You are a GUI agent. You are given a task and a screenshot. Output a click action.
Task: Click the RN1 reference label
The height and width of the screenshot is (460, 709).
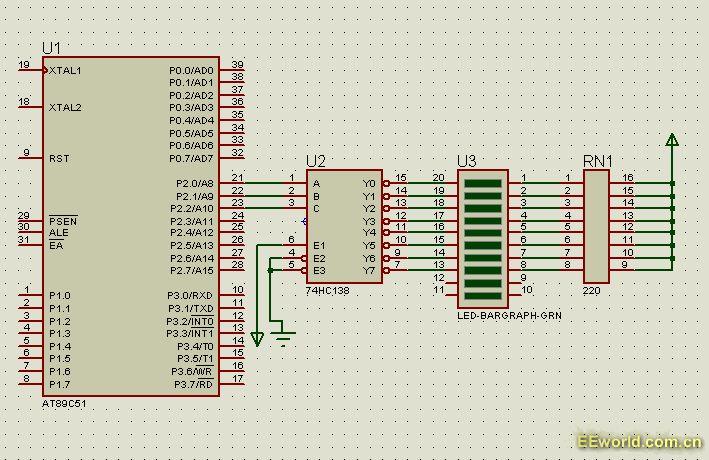click(598, 161)
